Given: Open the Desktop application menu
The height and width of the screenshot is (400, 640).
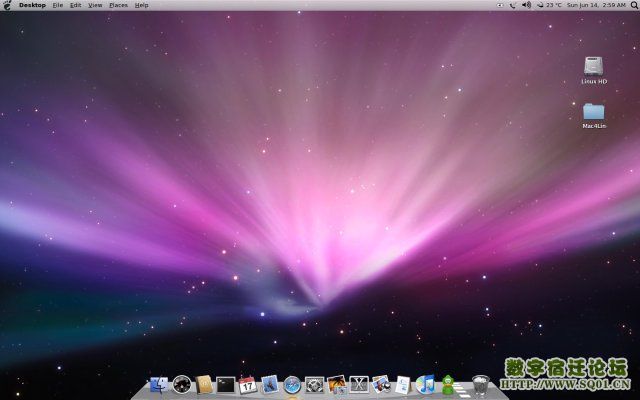Looking at the screenshot, I should 32,5.
